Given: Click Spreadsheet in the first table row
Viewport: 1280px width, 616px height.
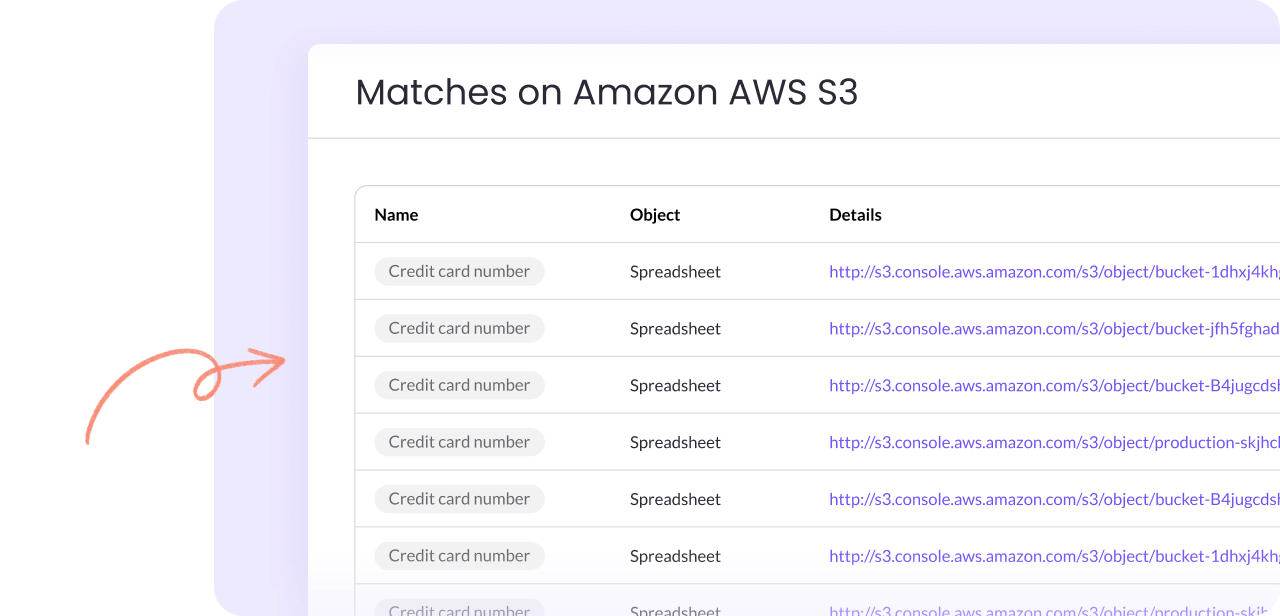Looking at the screenshot, I should click(x=675, y=271).
